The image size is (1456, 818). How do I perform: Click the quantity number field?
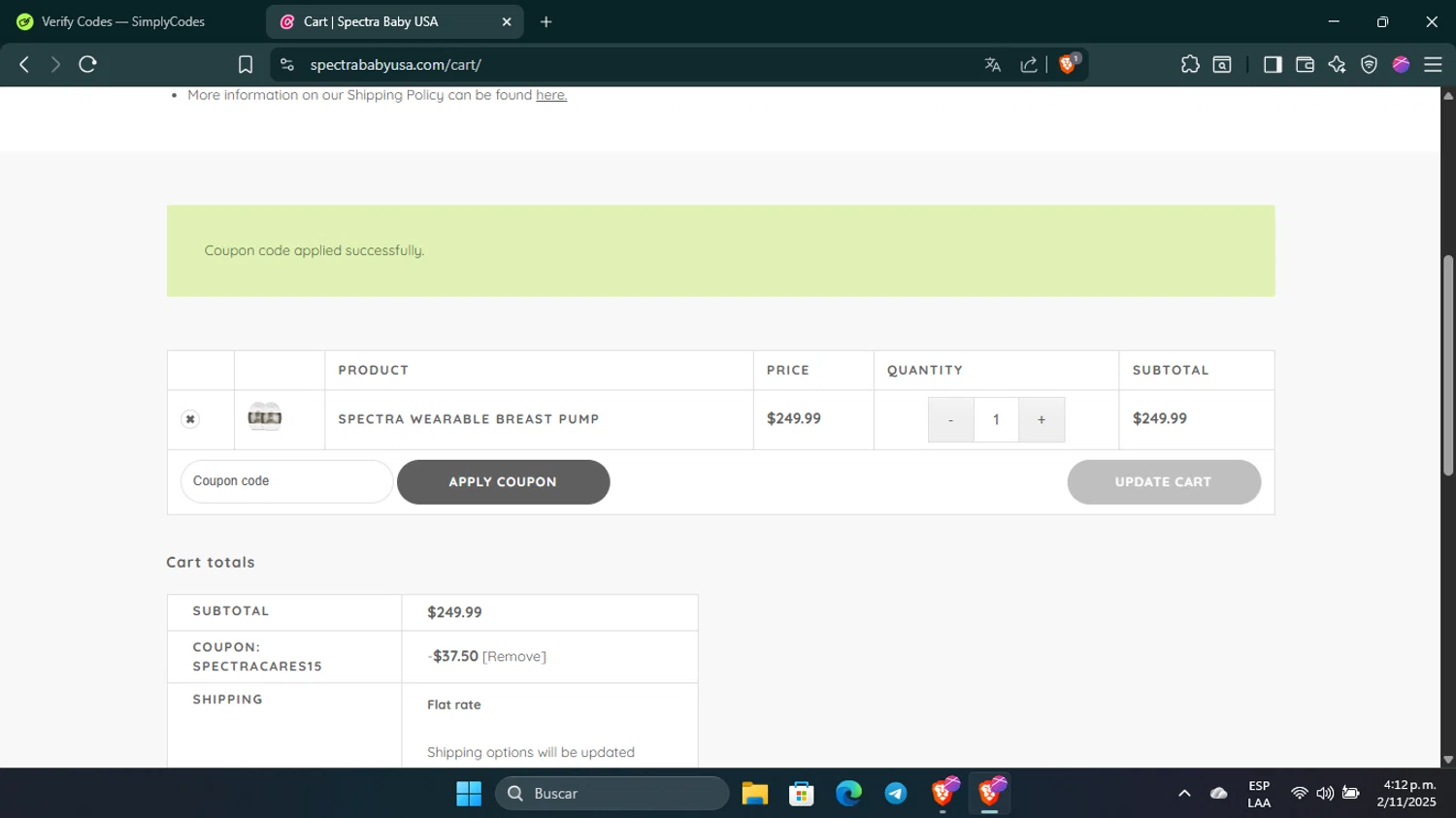tap(996, 419)
